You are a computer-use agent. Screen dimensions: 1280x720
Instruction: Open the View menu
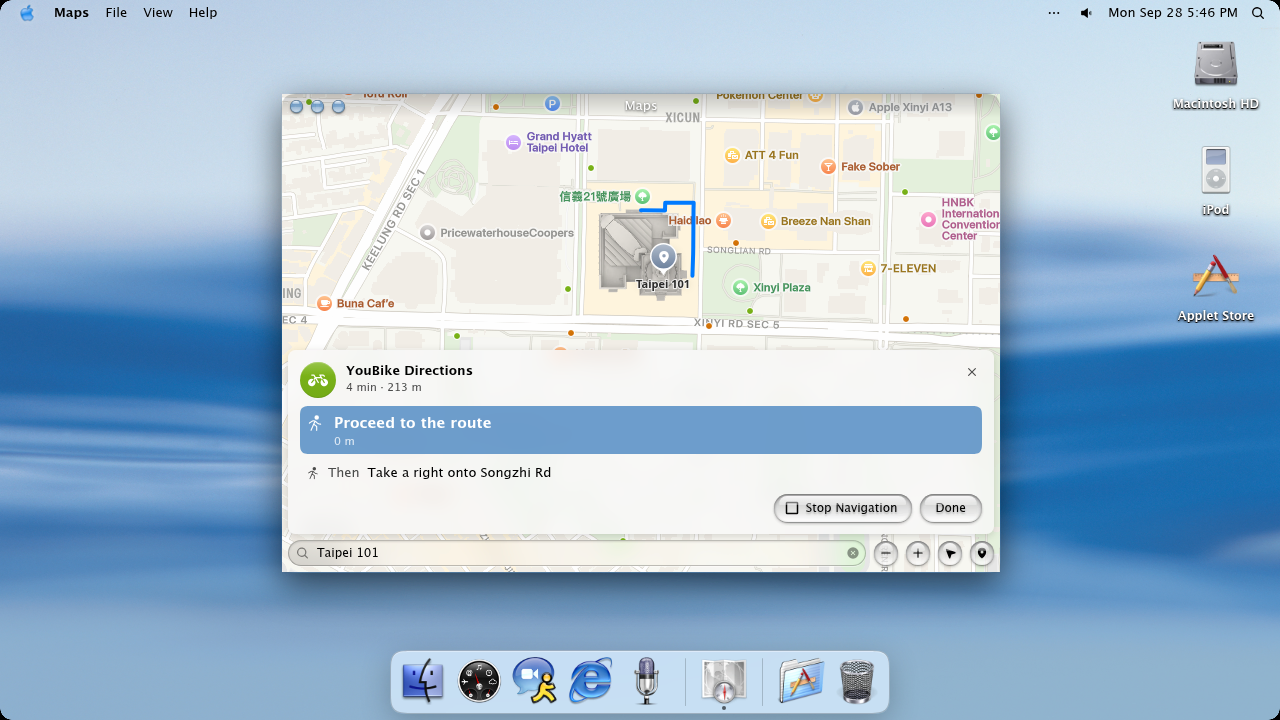158,13
